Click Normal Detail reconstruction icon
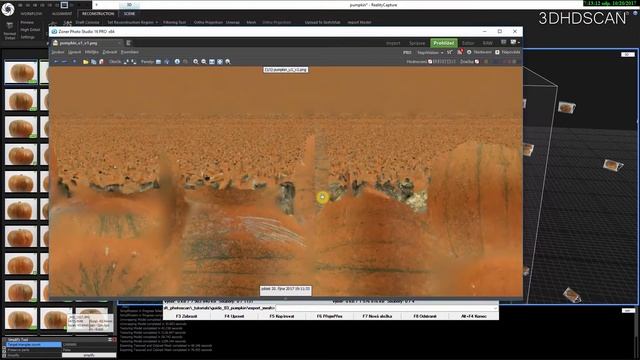640x360 pixels. (x=9, y=31)
